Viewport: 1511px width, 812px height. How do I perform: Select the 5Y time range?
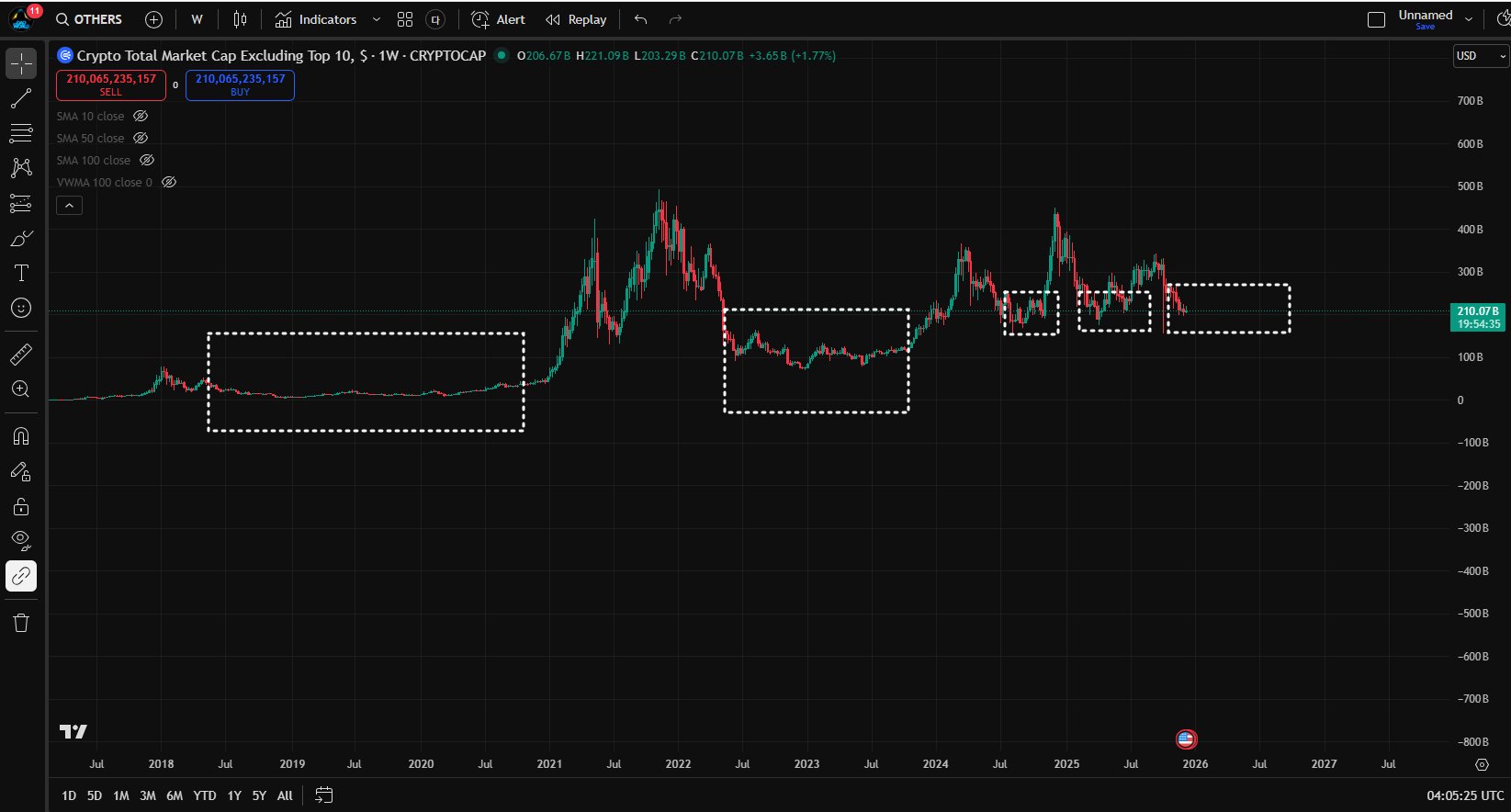[259, 795]
